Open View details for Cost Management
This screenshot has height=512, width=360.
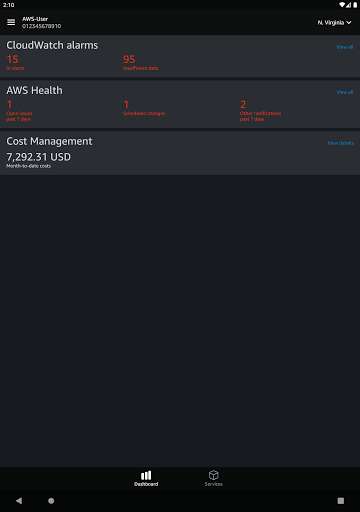click(341, 143)
